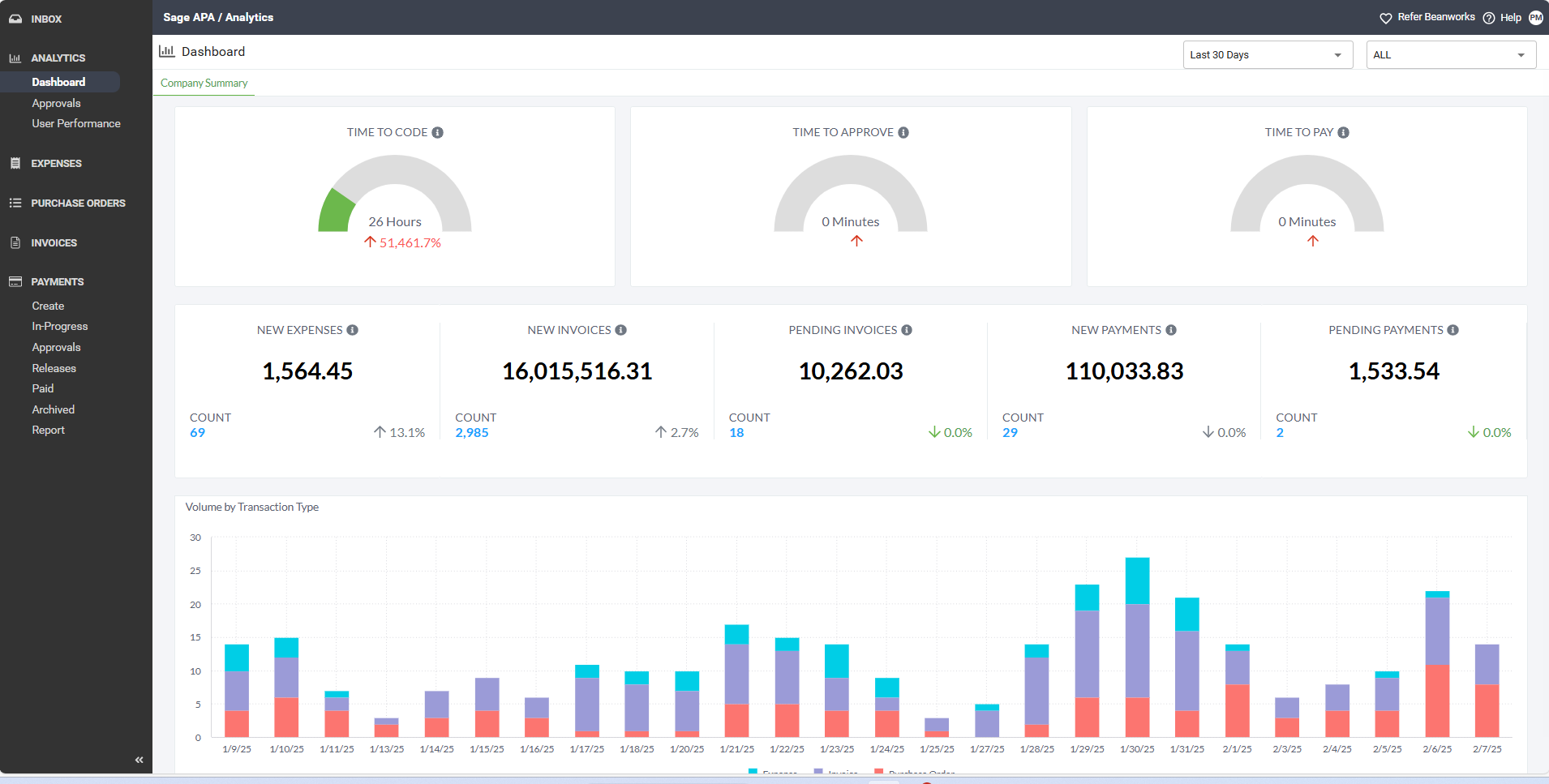Click the Time to Pay info icon
1549x784 pixels.
click(x=1344, y=133)
